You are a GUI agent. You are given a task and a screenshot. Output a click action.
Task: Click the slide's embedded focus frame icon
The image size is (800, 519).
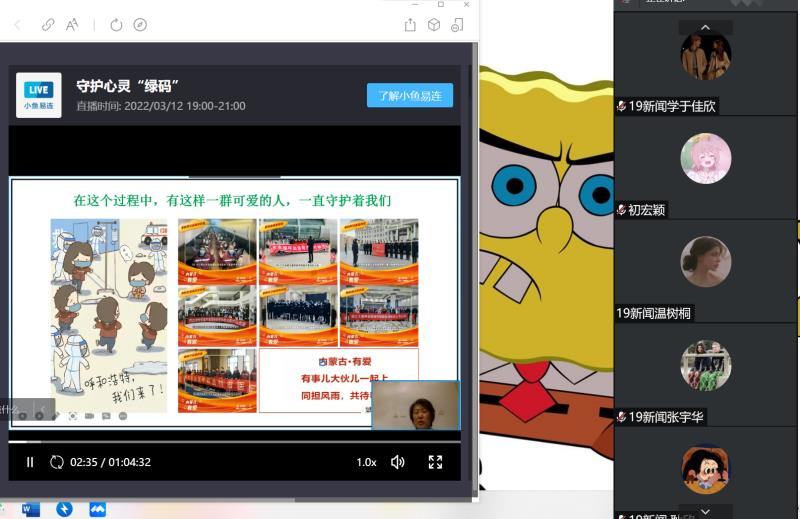73,416
